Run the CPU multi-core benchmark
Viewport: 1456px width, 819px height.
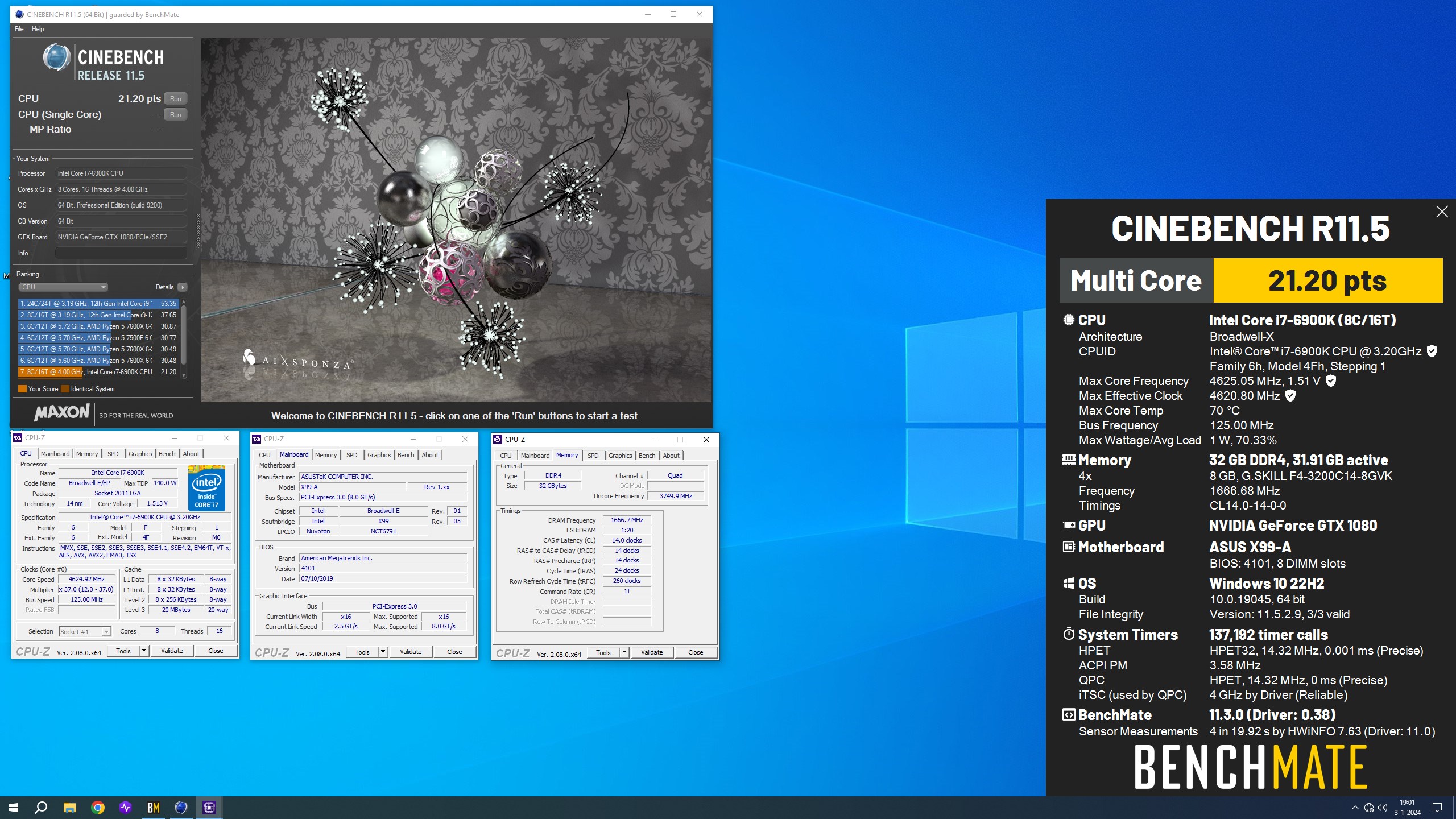tap(176, 99)
